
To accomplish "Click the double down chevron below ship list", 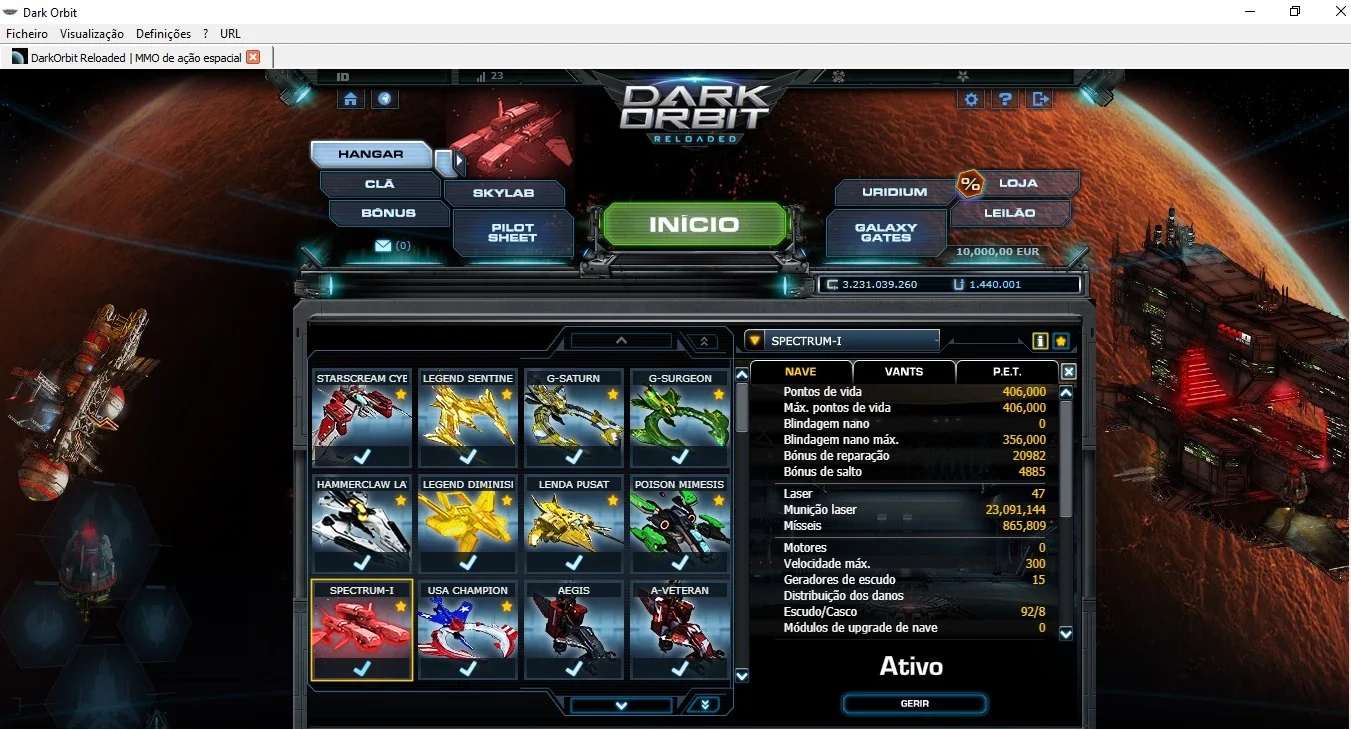I will [704, 705].
